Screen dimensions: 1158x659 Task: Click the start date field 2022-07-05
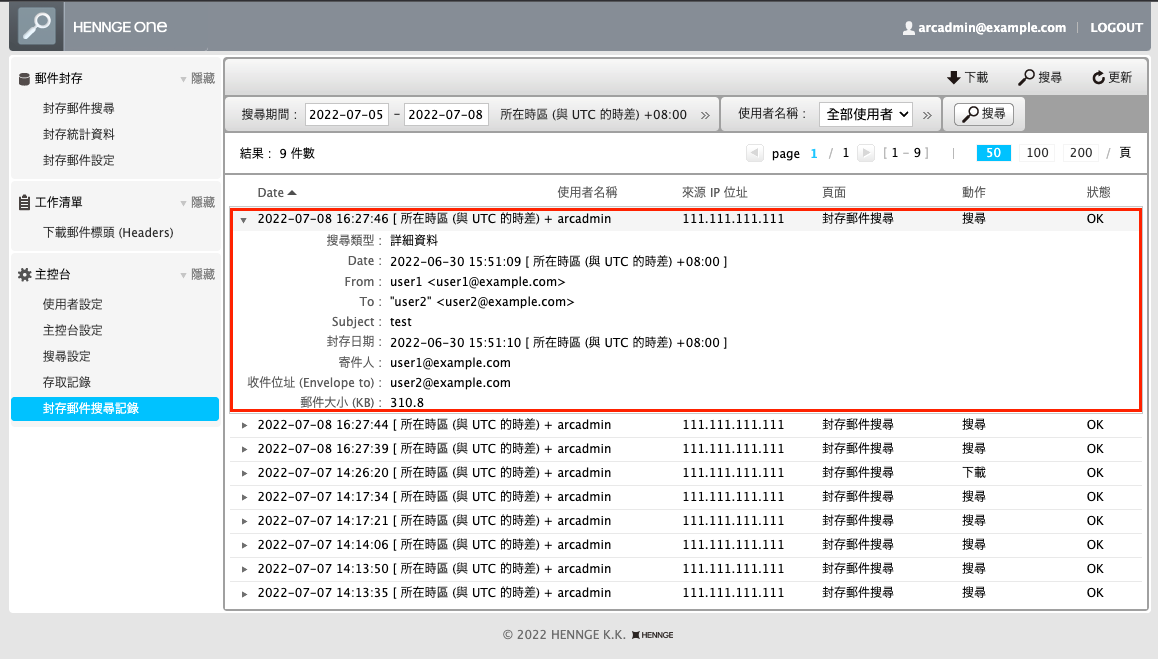click(x=347, y=115)
